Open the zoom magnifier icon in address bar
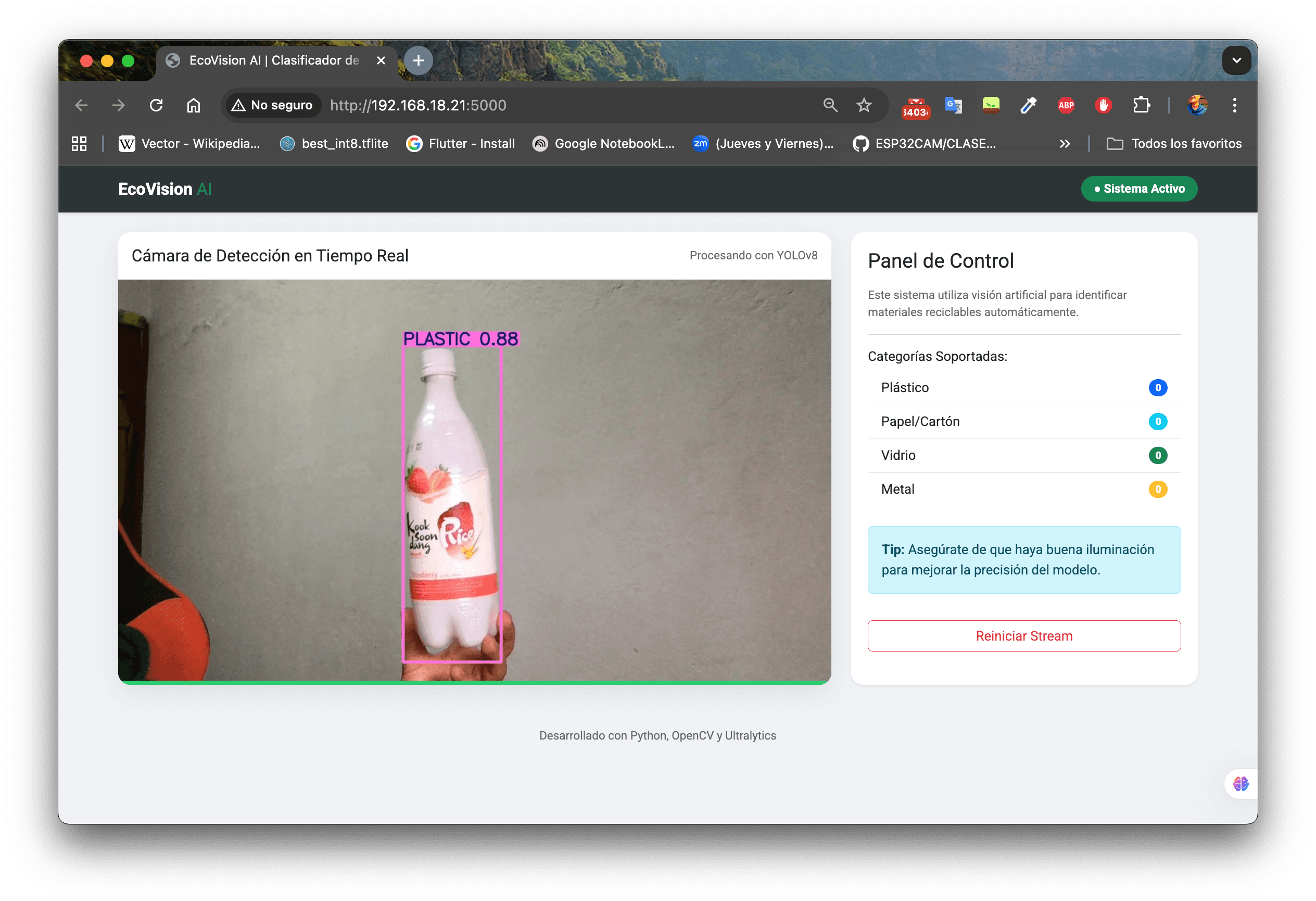This screenshot has width=1316, height=901. (830, 105)
